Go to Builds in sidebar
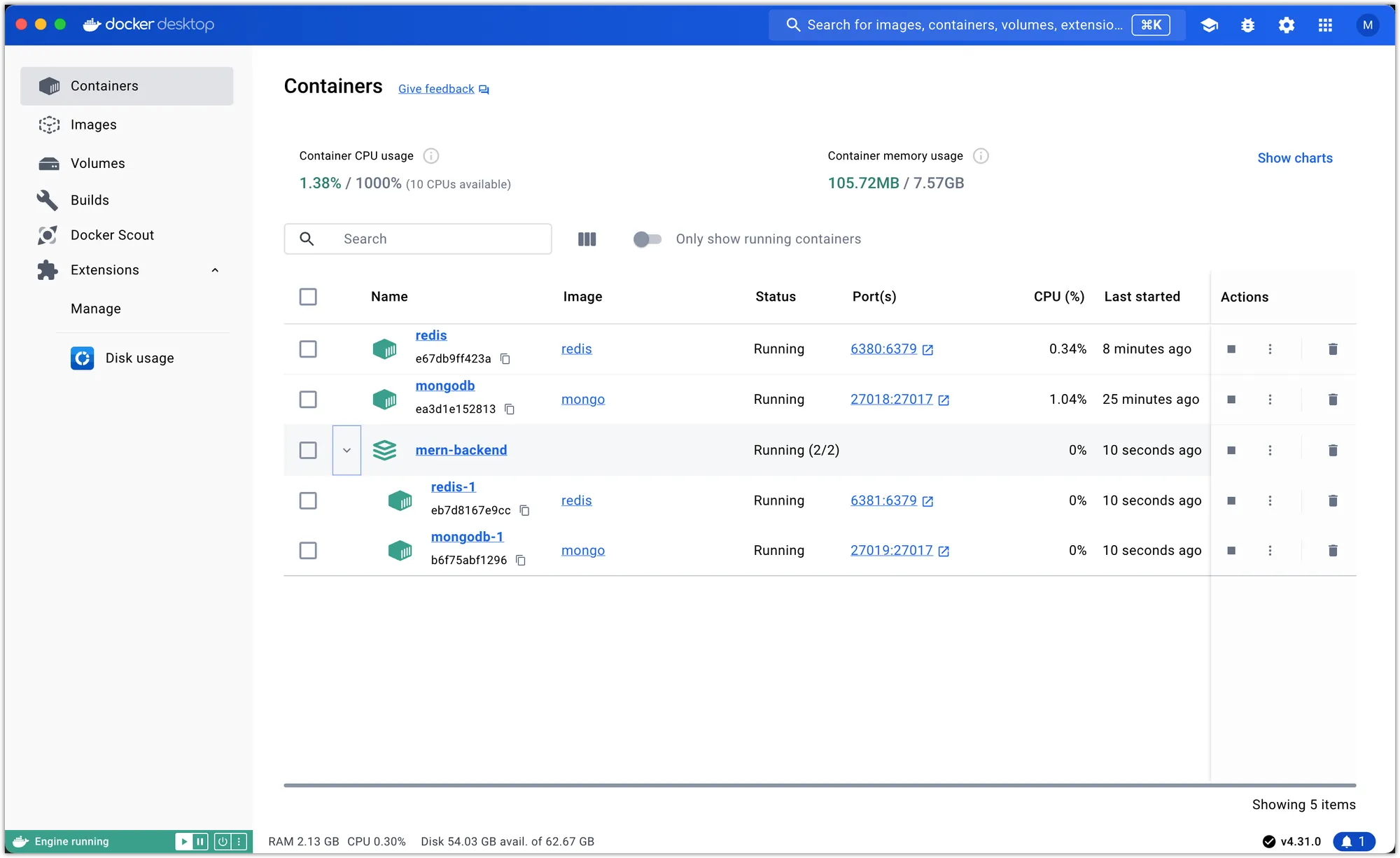The width and height of the screenshot is (1400, 858). point(127,200)
